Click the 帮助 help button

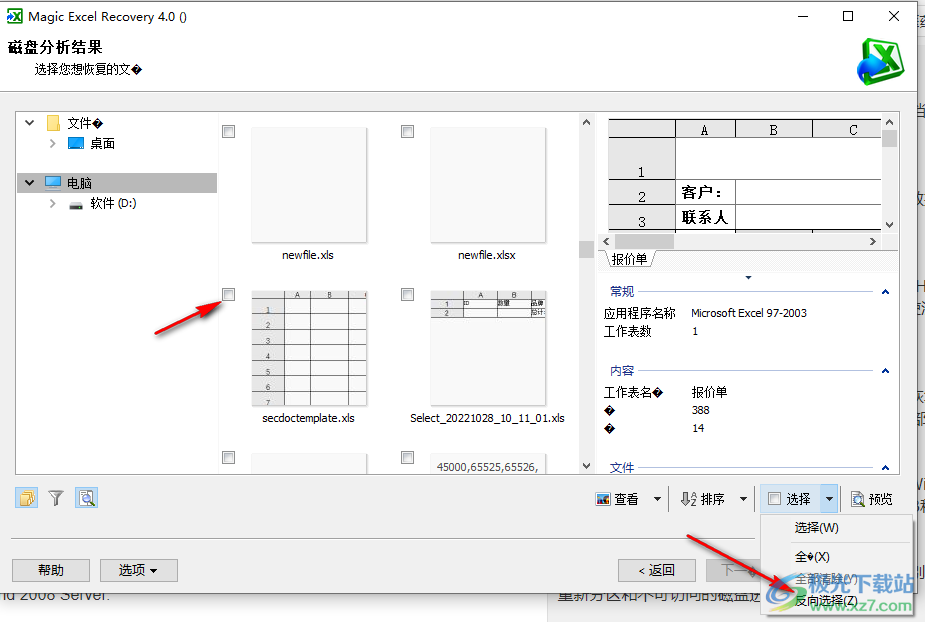[50, 570]
